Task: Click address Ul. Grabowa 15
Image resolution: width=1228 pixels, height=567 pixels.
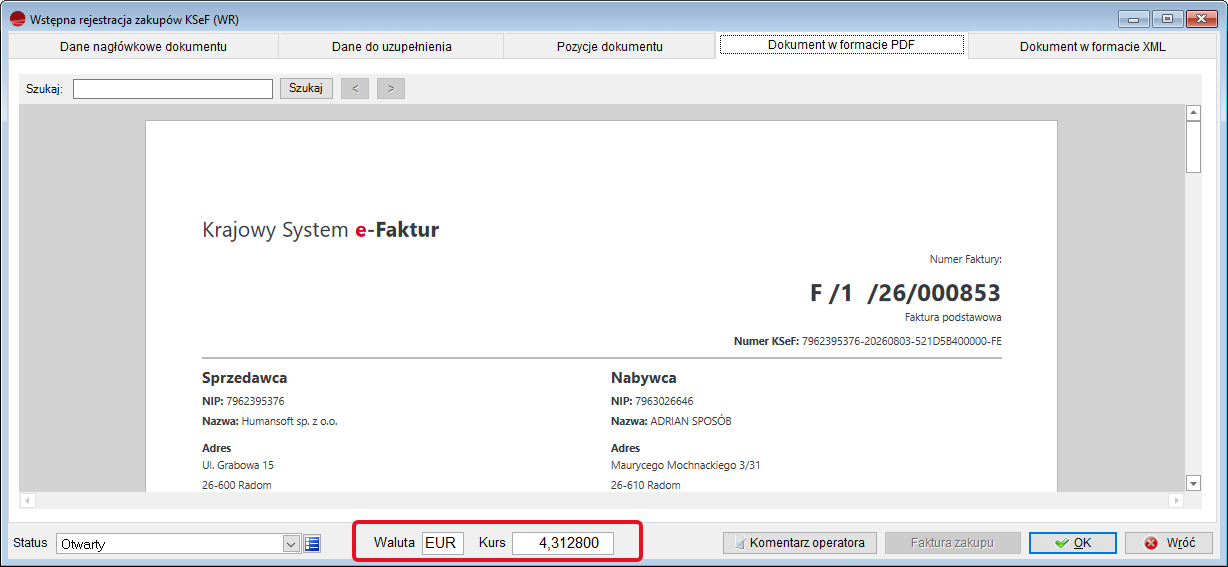Action: click(x=238, y=465)
